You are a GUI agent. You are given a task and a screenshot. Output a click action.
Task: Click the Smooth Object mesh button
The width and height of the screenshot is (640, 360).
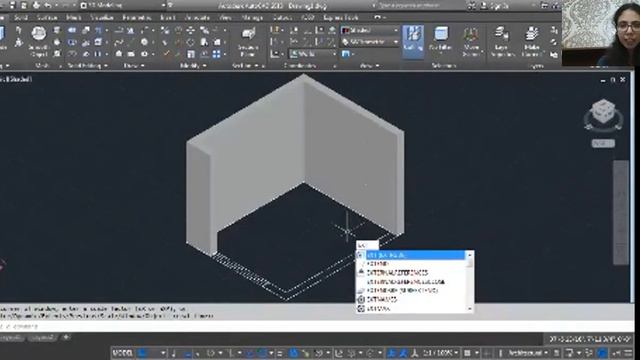pos(39,41)
